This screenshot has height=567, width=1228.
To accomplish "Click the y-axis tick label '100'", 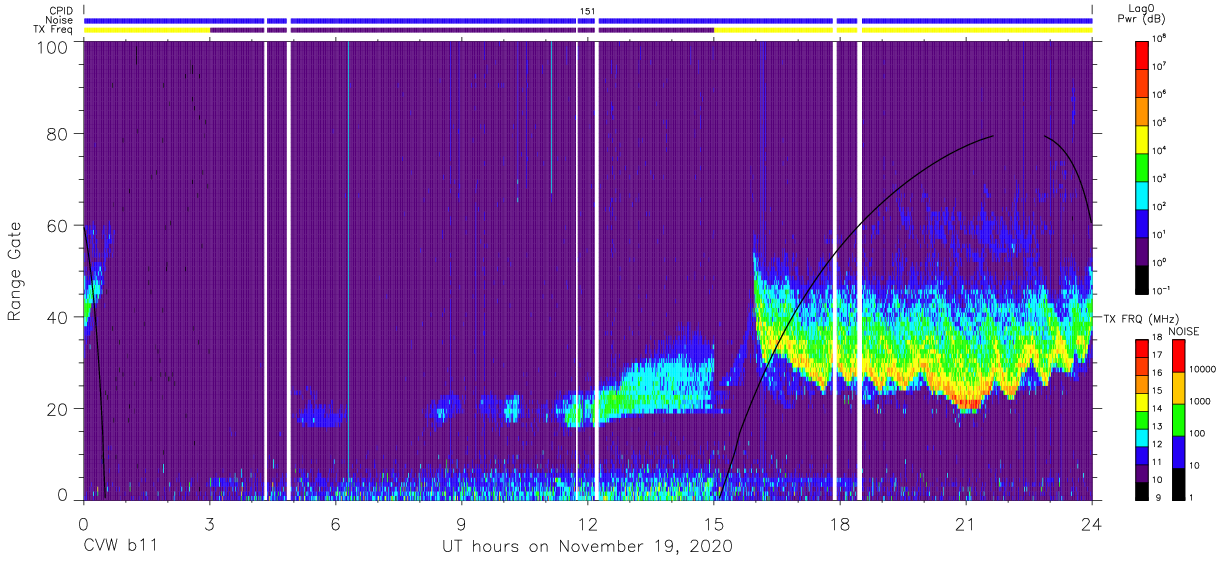I will [x=53, y=47].
